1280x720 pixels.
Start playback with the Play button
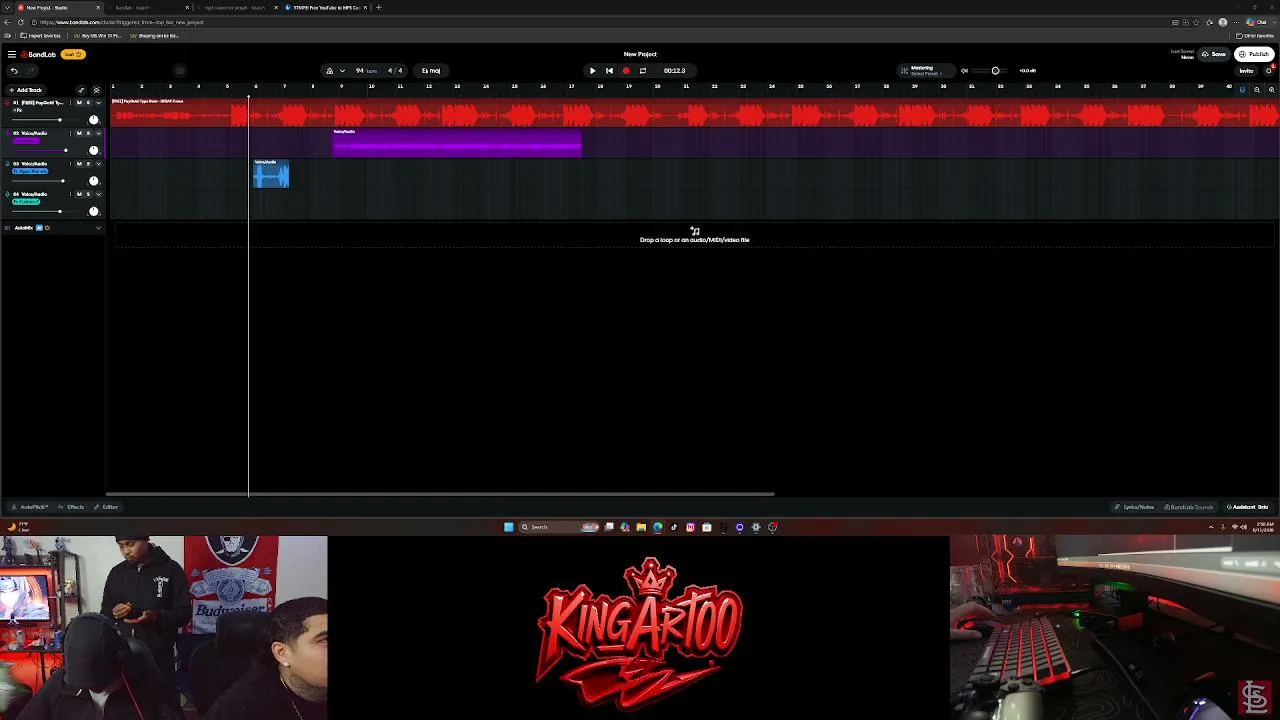[592, 71]
